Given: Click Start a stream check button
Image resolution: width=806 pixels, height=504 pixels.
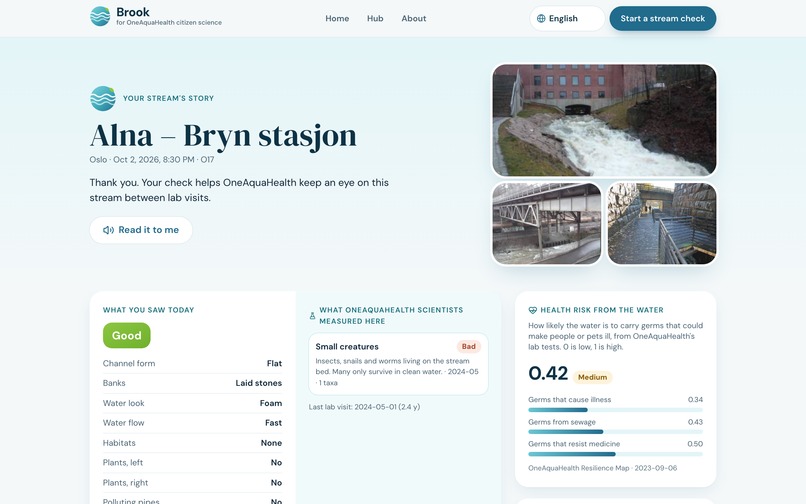Looking at the screenshot, I should [663, 19].
